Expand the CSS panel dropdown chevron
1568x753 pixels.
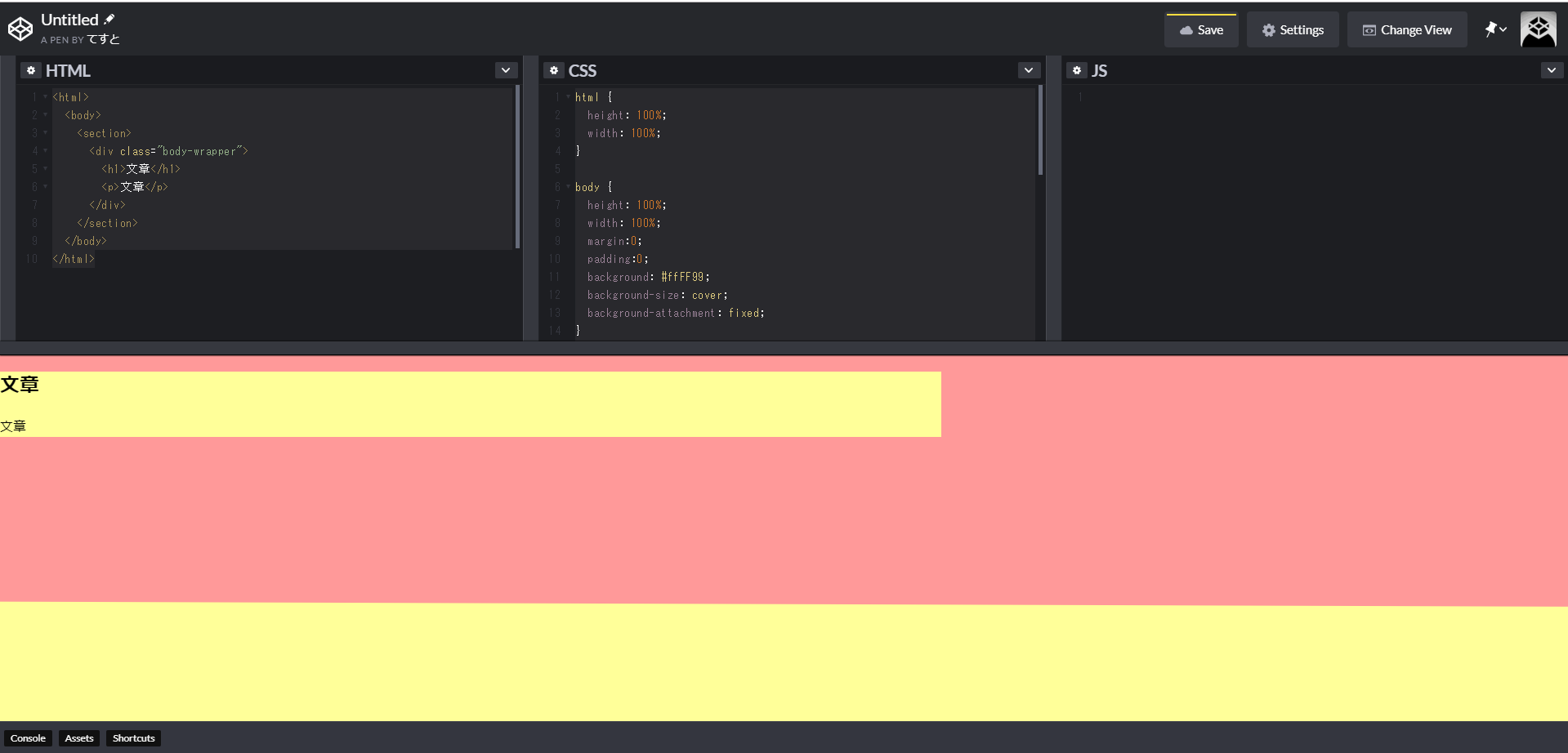point(1029,70)
